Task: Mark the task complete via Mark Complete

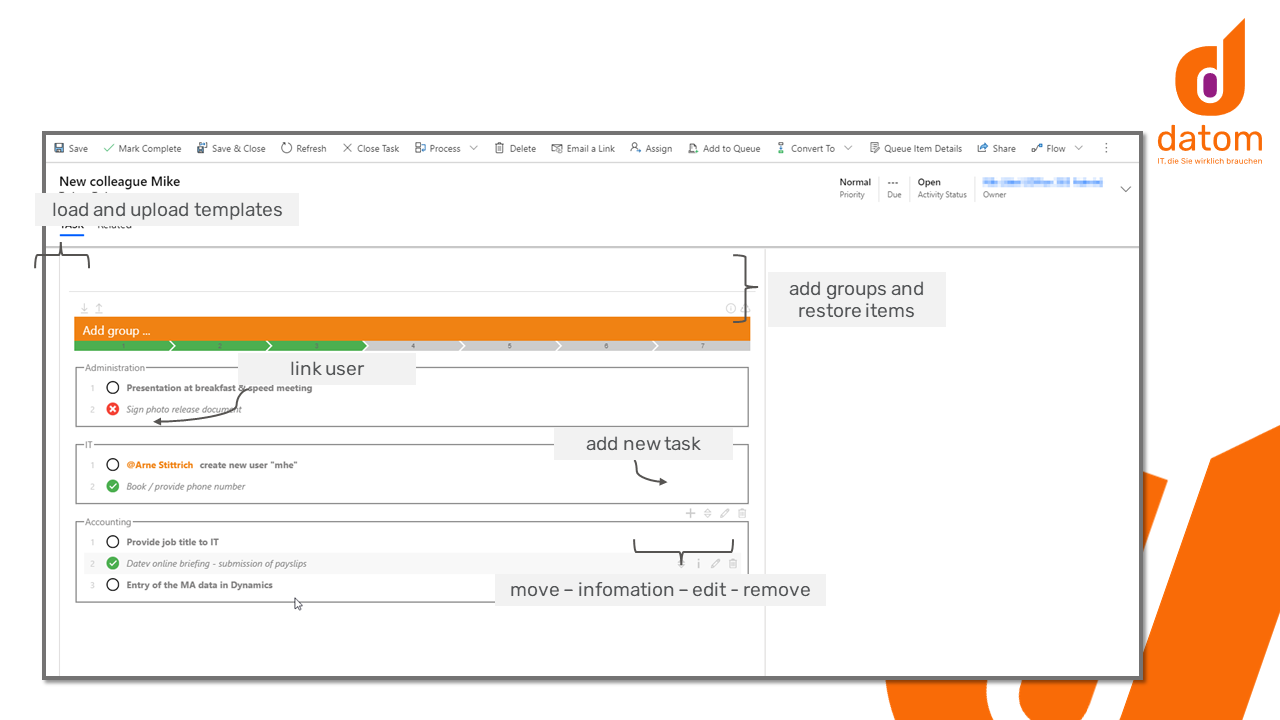Action: [x=142, y=148]
